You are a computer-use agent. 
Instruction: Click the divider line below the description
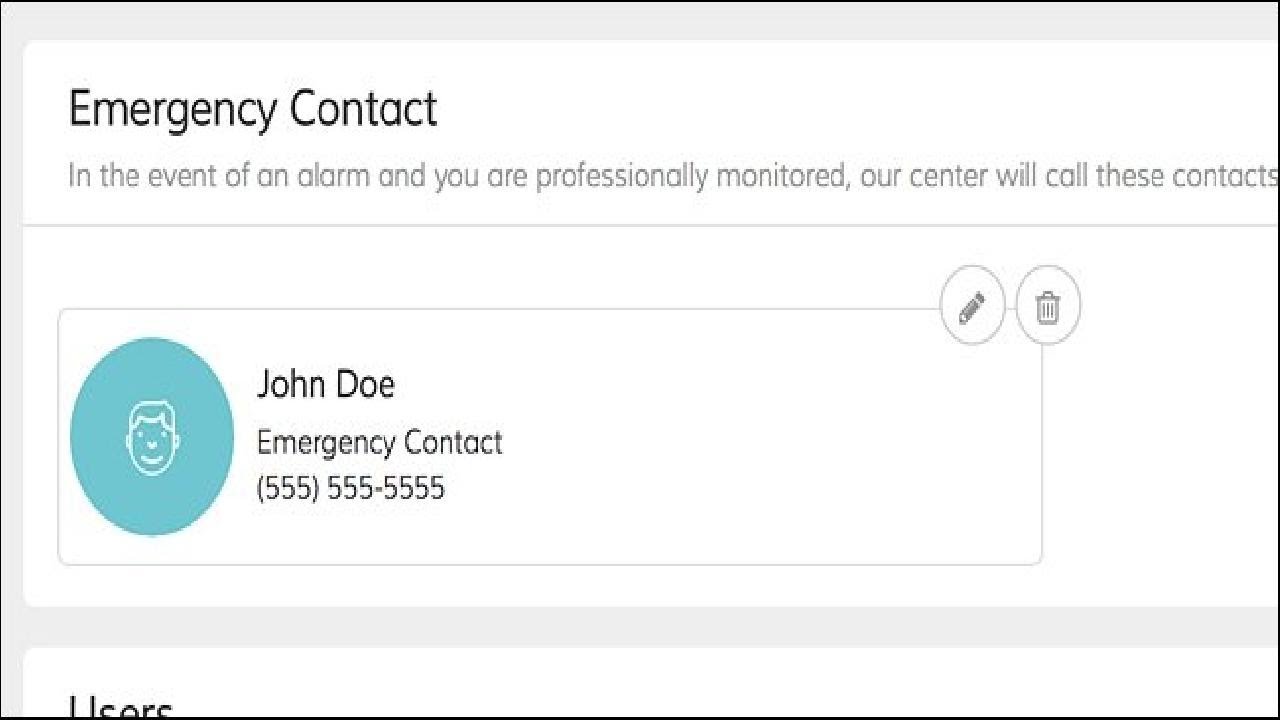tap(640, 225)
